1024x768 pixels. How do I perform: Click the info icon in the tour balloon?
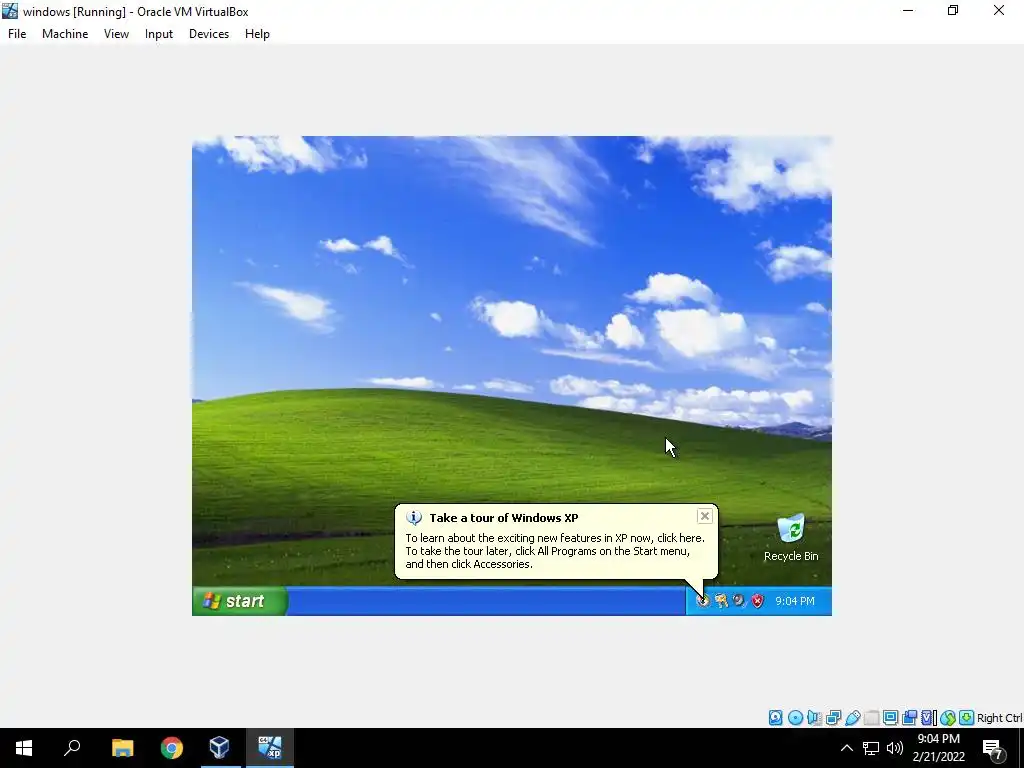click(413, 518)
